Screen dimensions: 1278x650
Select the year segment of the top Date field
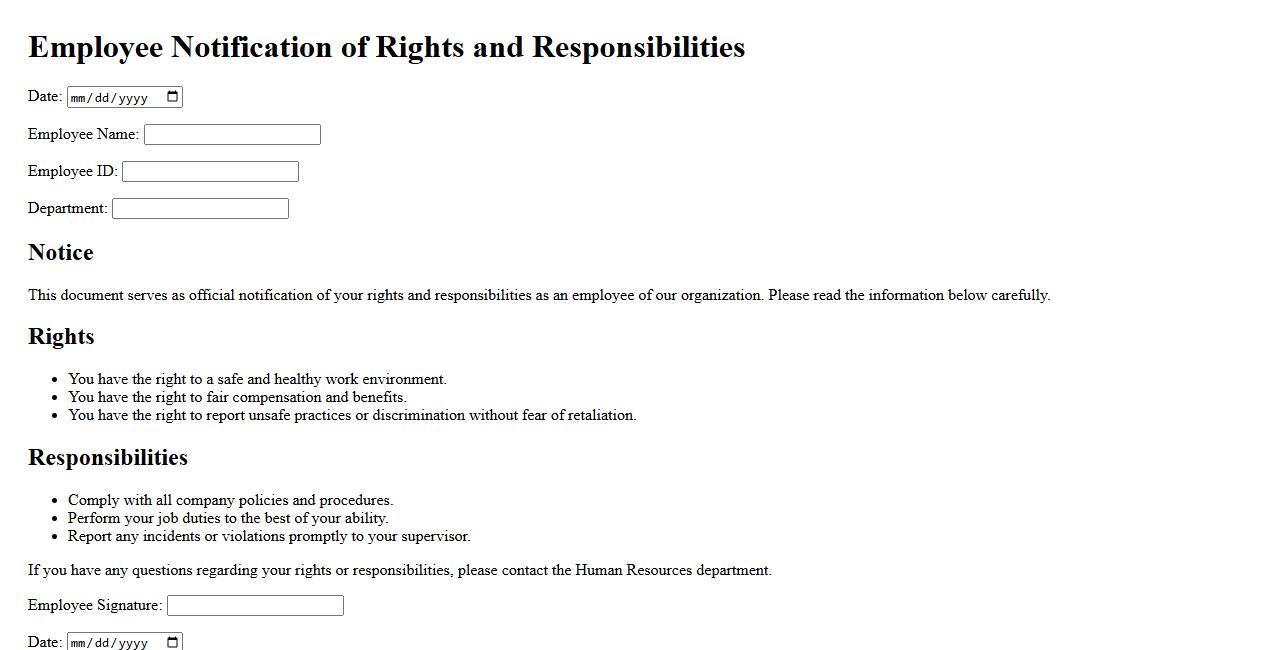tap(133, 98)
